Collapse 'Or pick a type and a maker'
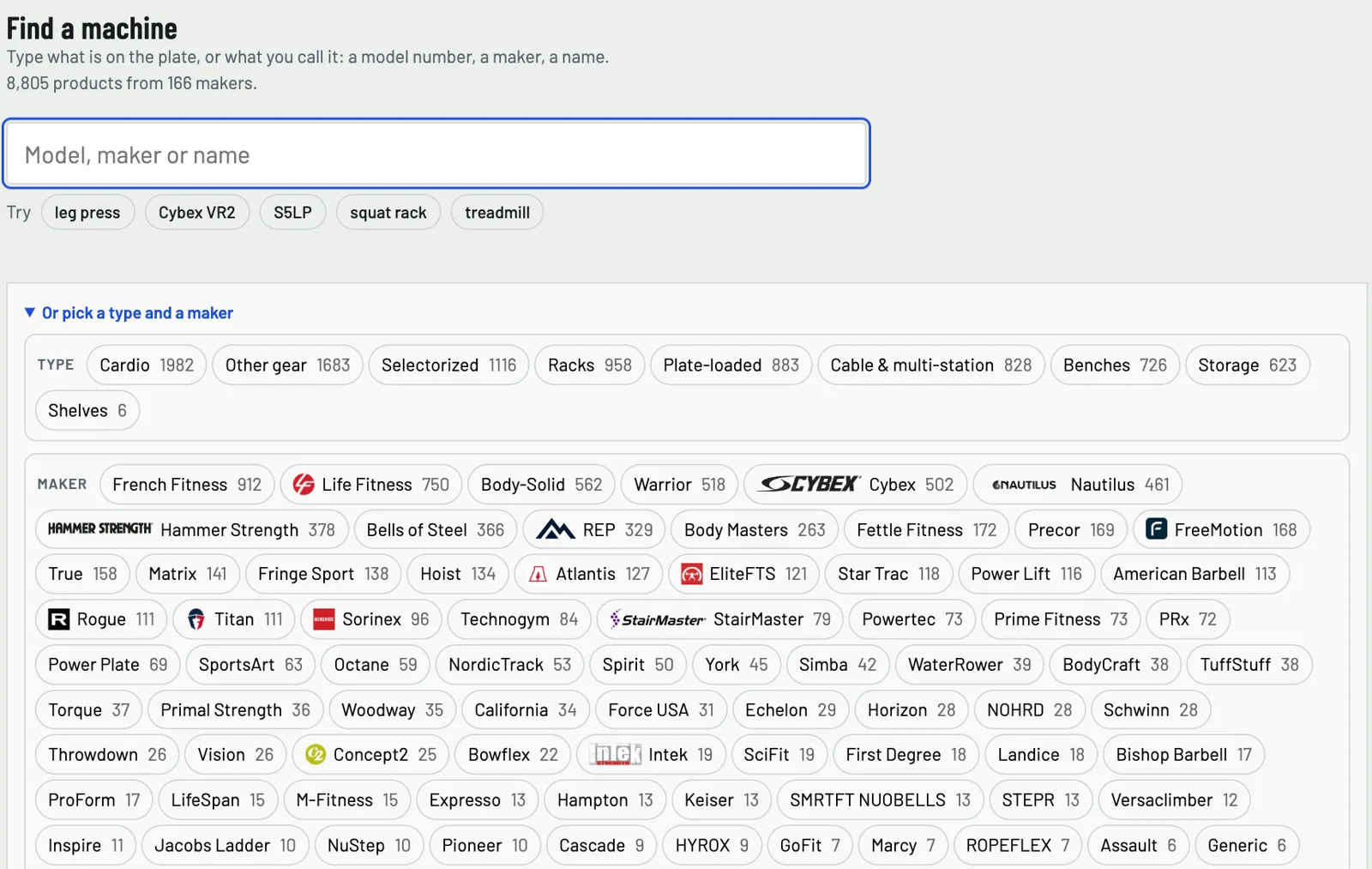This screenshot has height=869, width=1372. click(129, 313)
